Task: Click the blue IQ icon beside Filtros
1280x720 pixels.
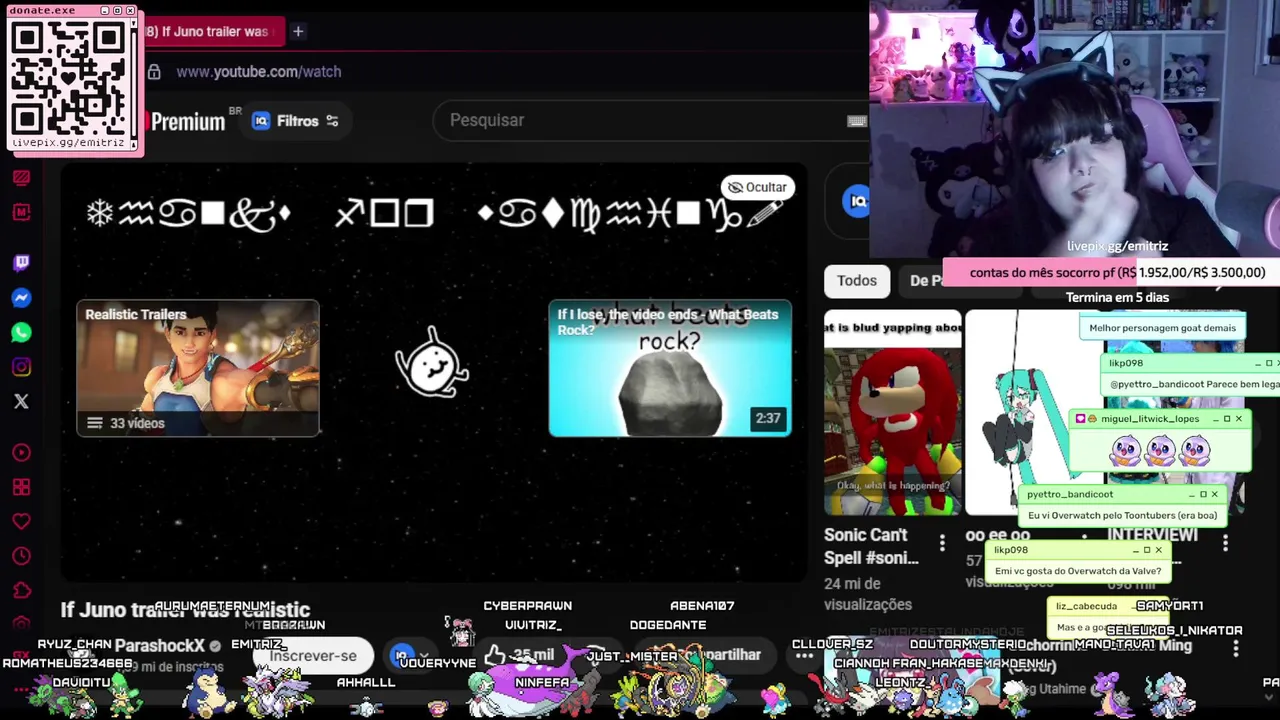Action: coord(261,121)
